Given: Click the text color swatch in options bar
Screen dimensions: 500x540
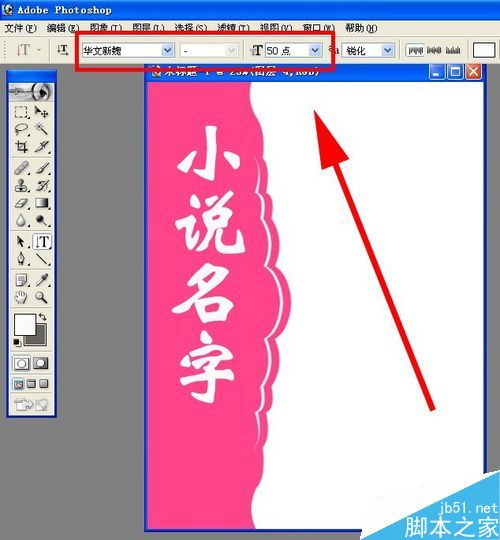Looking at the screenshot, I should (484, 50).
